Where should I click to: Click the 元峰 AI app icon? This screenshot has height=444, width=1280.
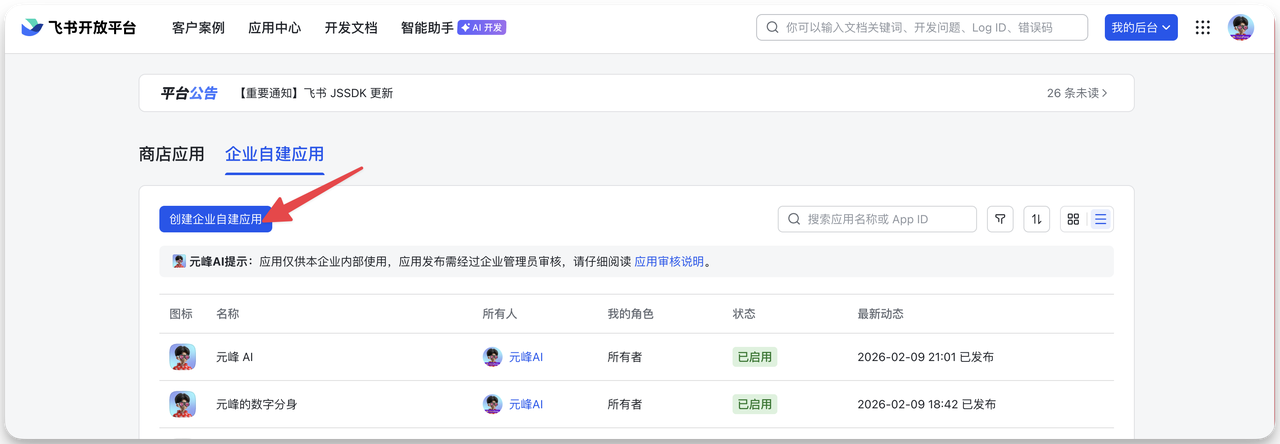182,357
